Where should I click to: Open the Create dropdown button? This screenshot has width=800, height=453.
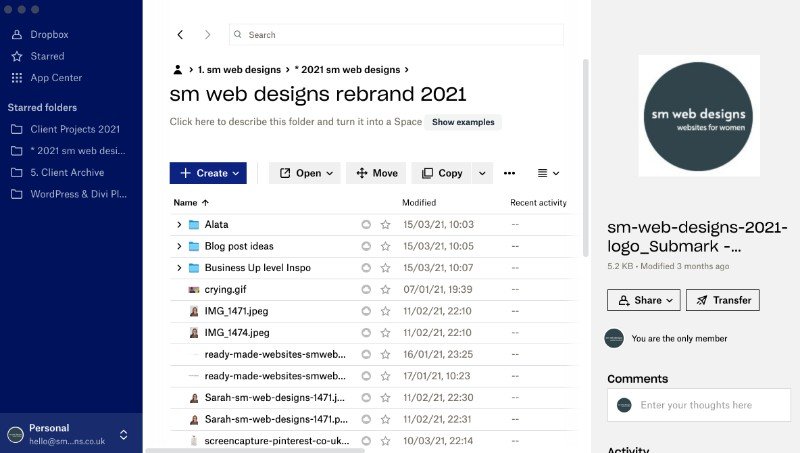pos(208,173)
